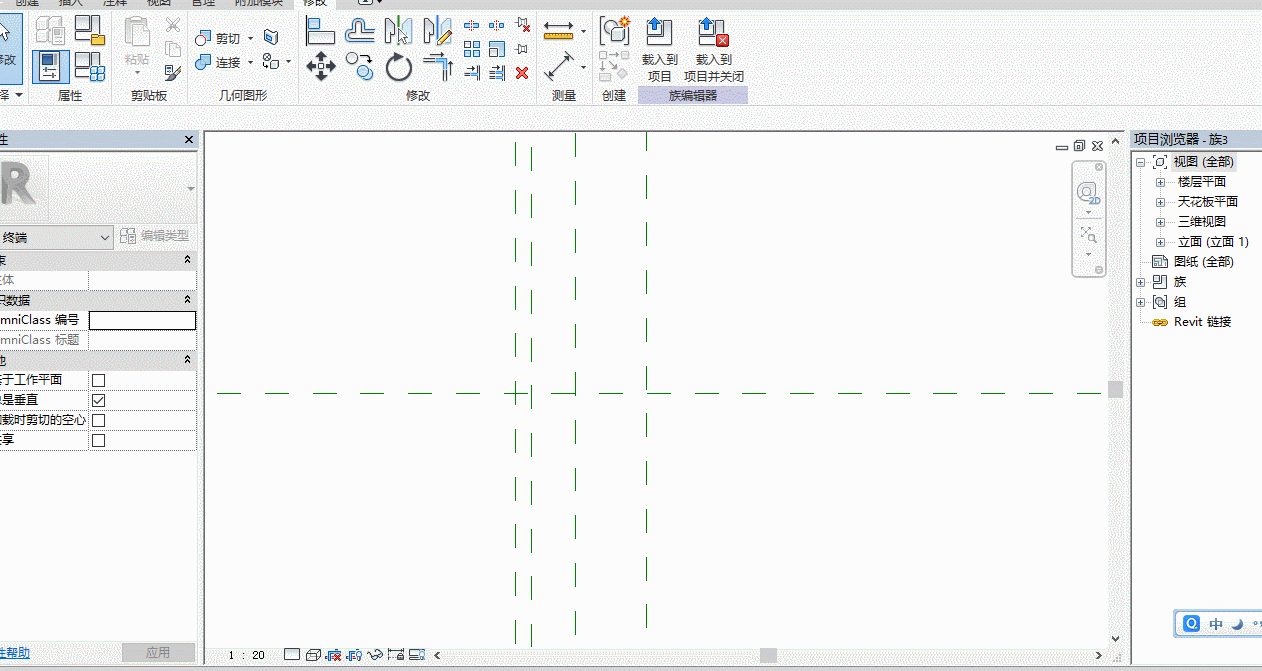The height and width of the screenshot is (671, 1262).
Task: Expand the 楼层平面 tree node
Action: [1160, 182]
